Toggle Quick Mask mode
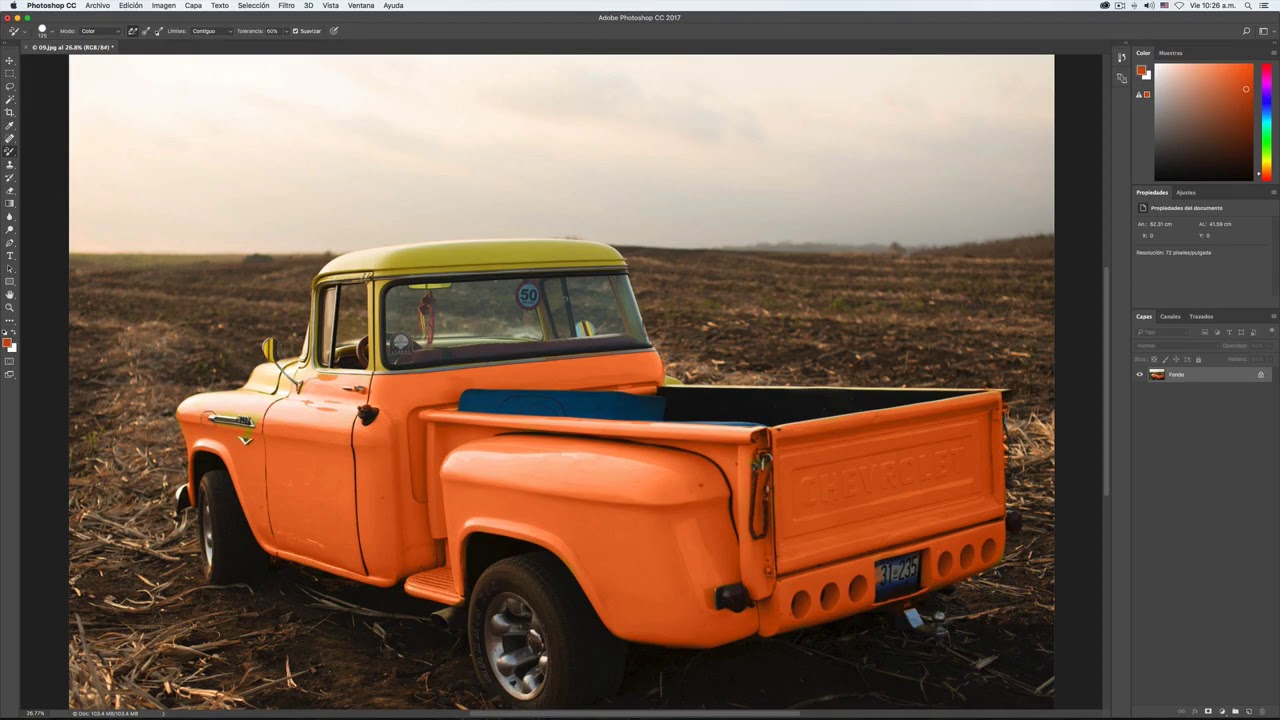Screen dimensions: 1280x720 10,361
